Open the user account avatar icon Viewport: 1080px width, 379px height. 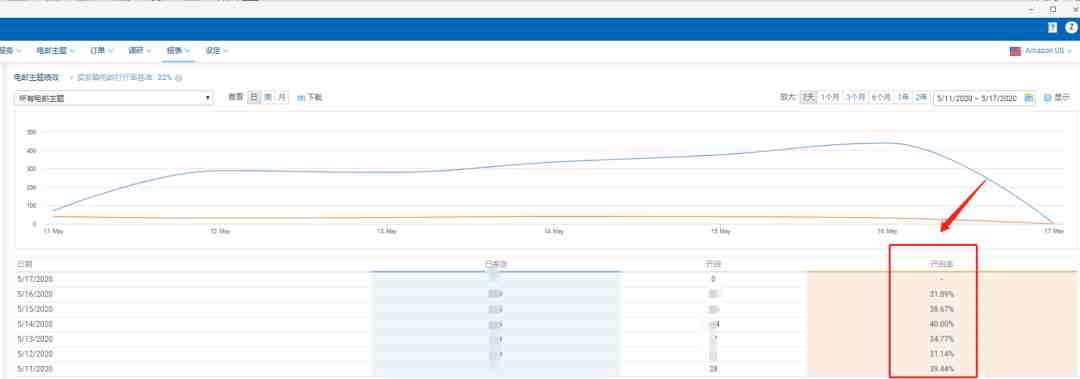[1071, 28]
